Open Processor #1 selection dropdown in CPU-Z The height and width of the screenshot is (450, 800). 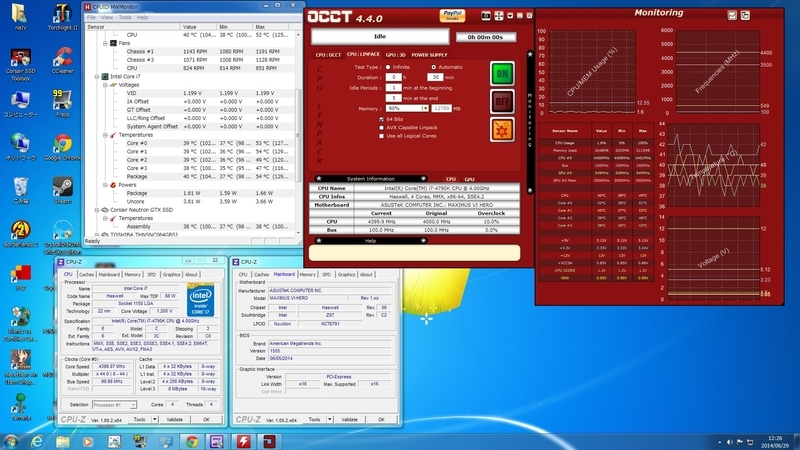coord(133,405)
